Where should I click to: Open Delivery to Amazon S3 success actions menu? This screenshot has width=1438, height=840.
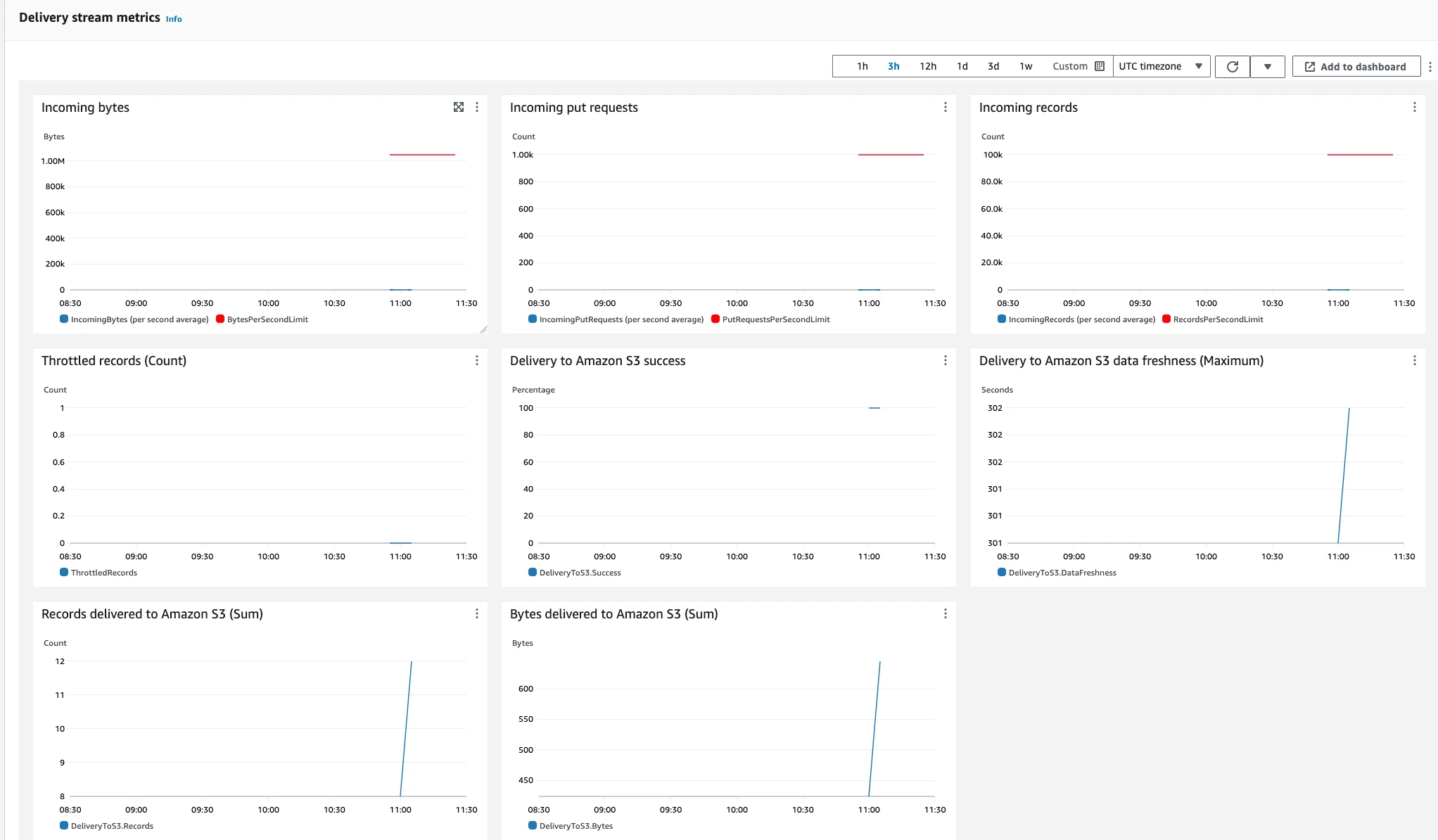pyautogui.click(x=946, y=360)
